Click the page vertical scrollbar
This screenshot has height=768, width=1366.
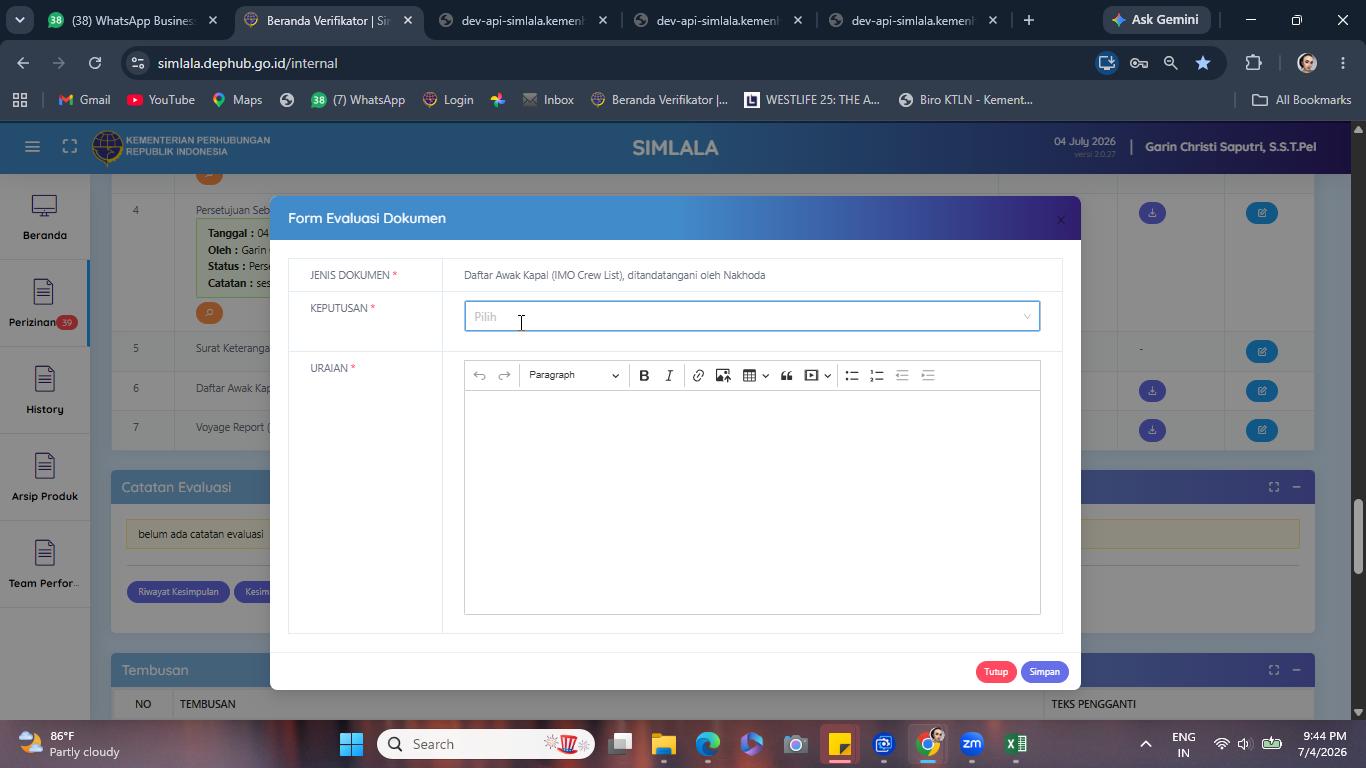1358,536
